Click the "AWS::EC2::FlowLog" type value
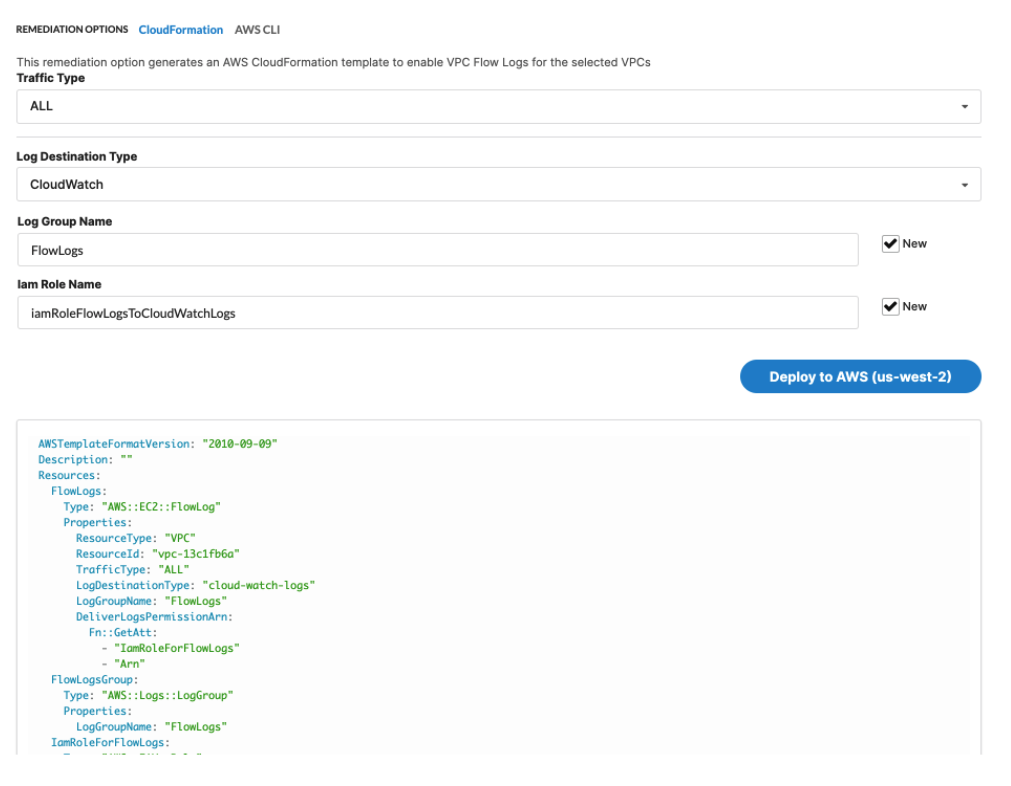This screenshot has width=1011, height=786. [x=160, y=506]
